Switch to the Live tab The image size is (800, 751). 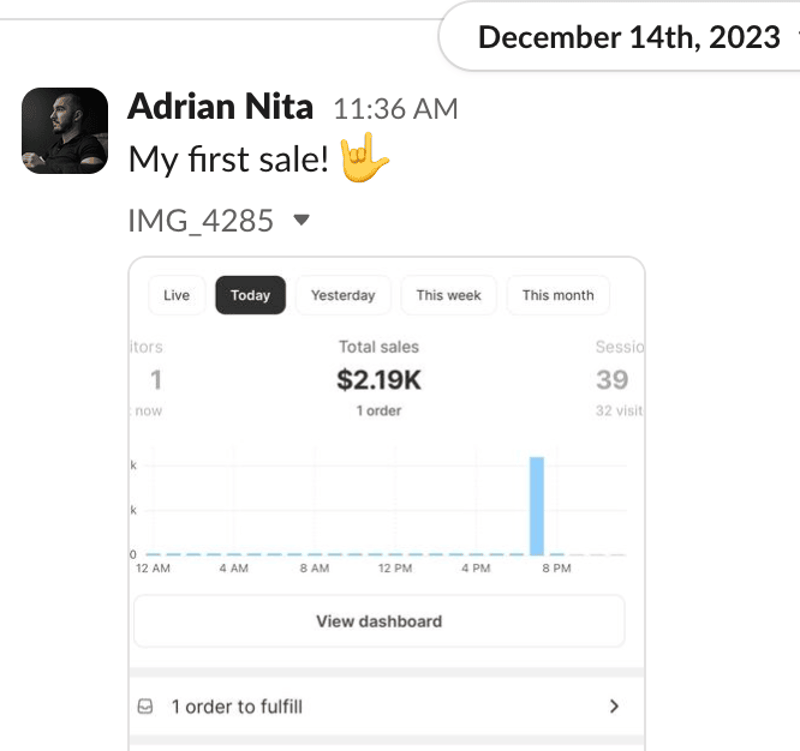(x=177, y=295)
